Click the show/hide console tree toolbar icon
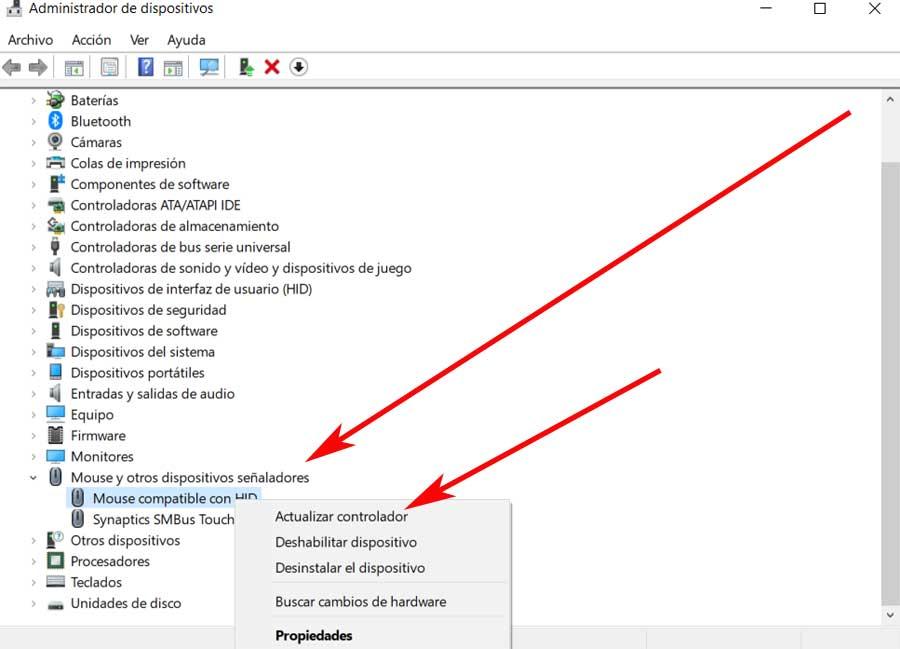 click(x=73, y=68)
